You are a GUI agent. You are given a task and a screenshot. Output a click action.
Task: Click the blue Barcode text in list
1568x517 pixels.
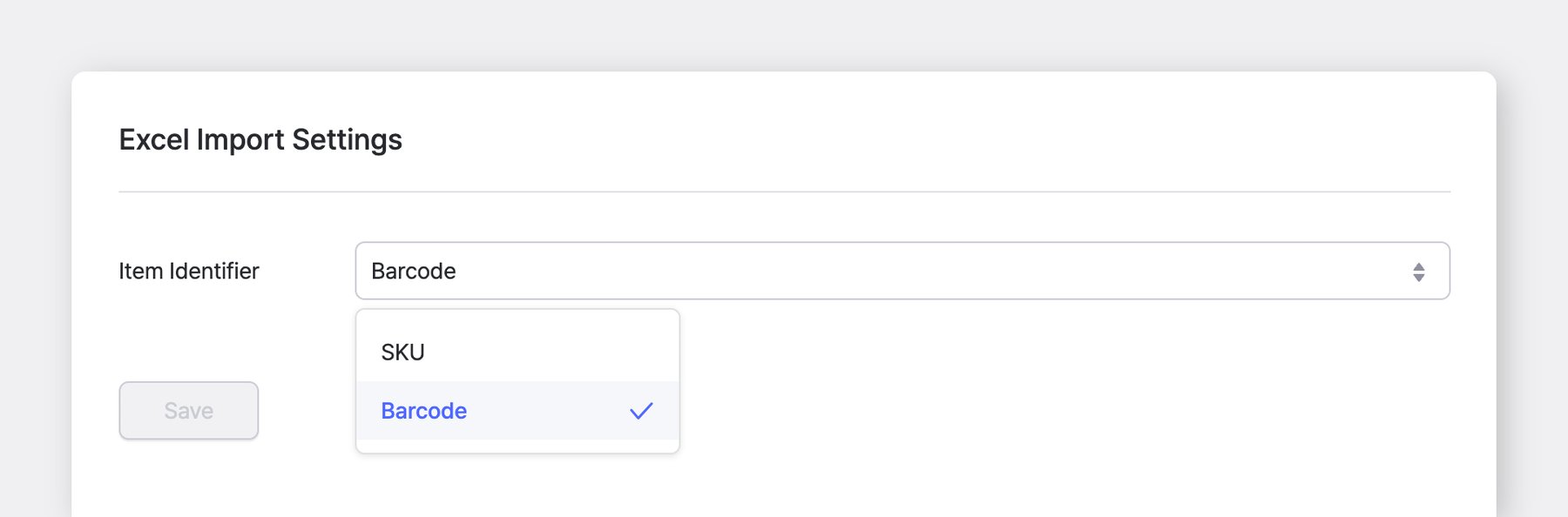coord(424,411)
